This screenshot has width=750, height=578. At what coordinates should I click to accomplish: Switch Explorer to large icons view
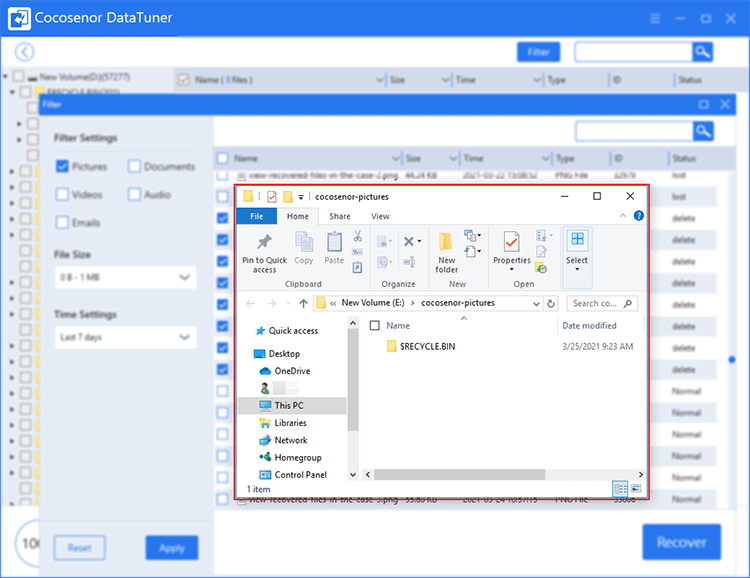tap(636, 489)
